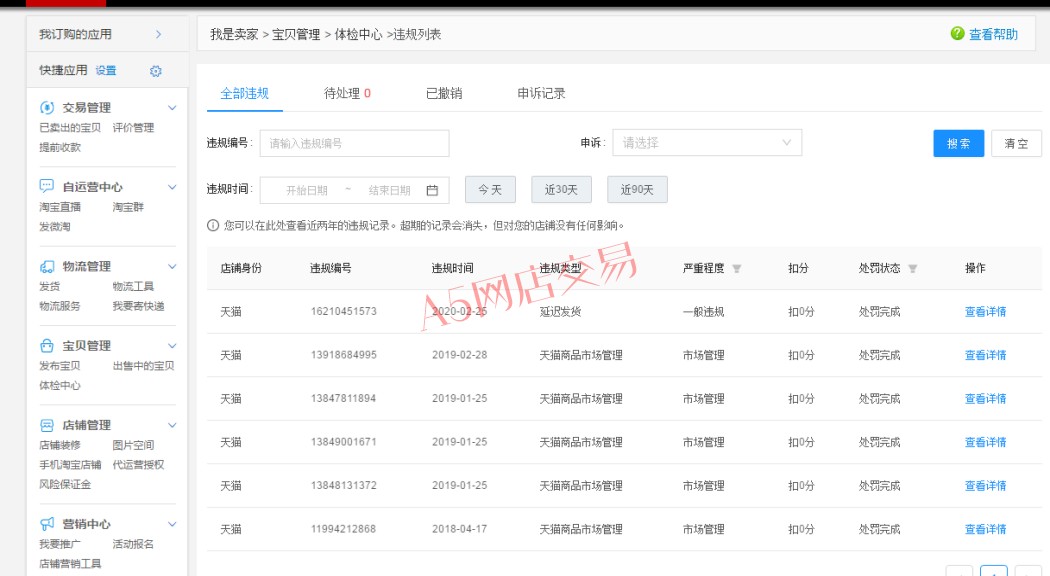Select the 2018-04-17 date cell
The image size is (1050, 576).
click(459, 529)
